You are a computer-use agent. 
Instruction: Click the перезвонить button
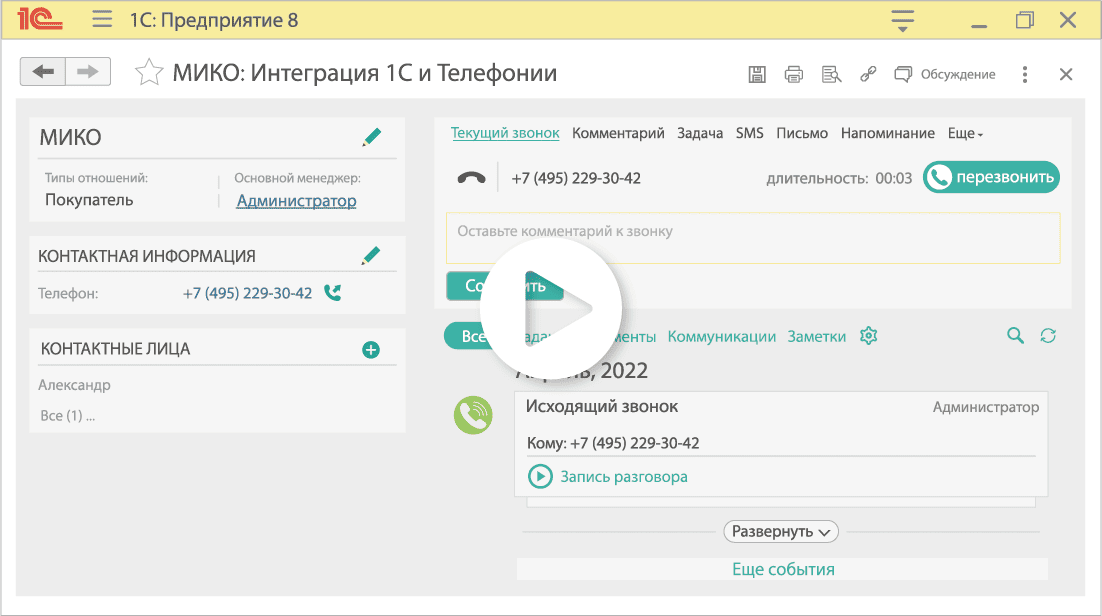[991, 177]
